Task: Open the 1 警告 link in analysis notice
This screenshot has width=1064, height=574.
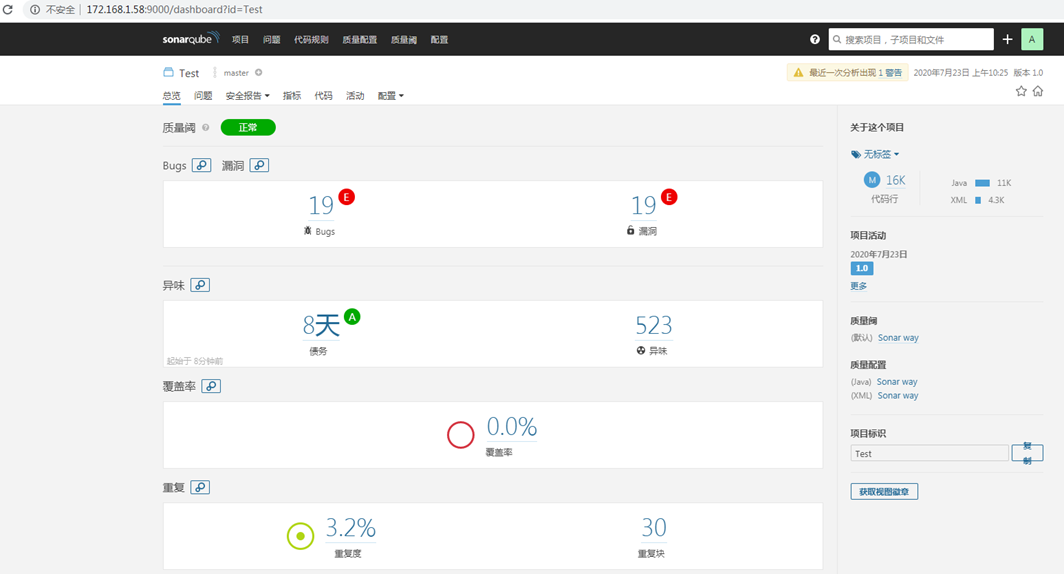Action: point(890,73)
